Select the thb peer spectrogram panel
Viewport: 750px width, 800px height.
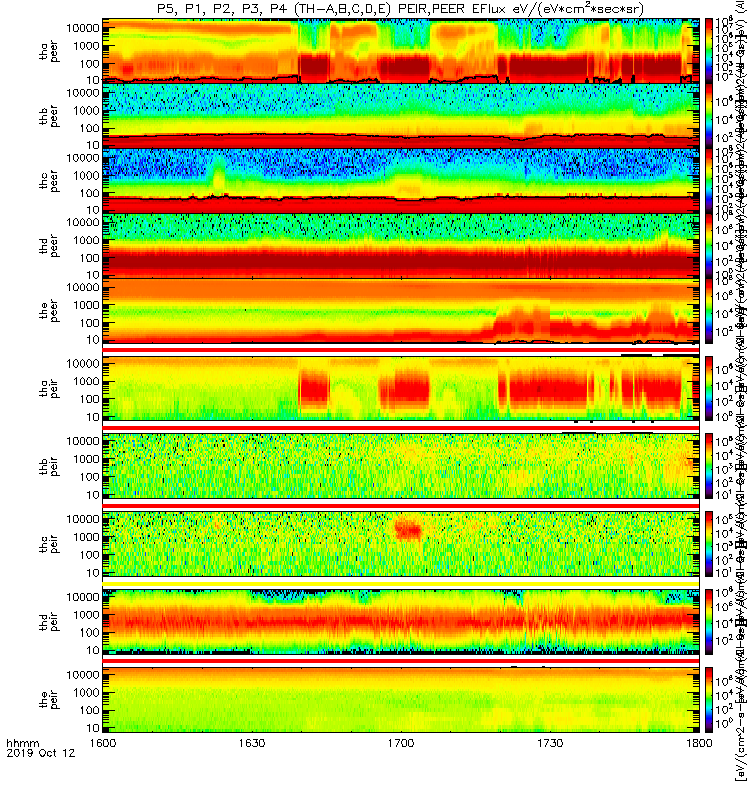tap(401, 116)
